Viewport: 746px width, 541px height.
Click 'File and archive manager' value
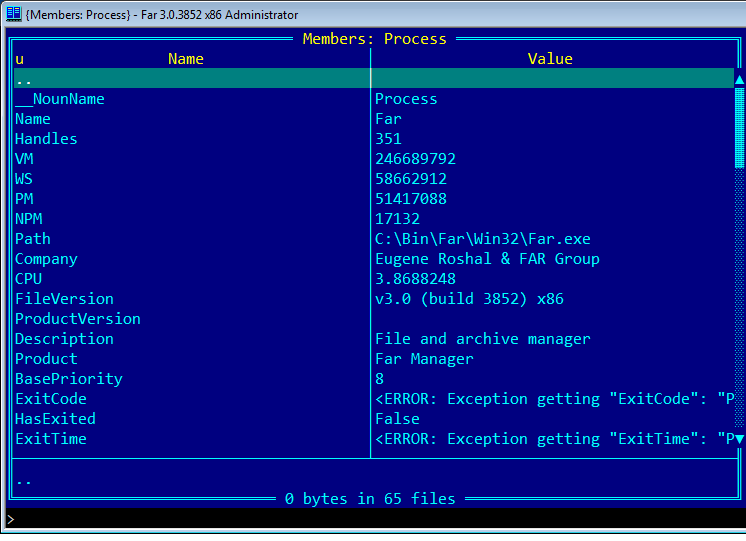[x=483, y=339]
